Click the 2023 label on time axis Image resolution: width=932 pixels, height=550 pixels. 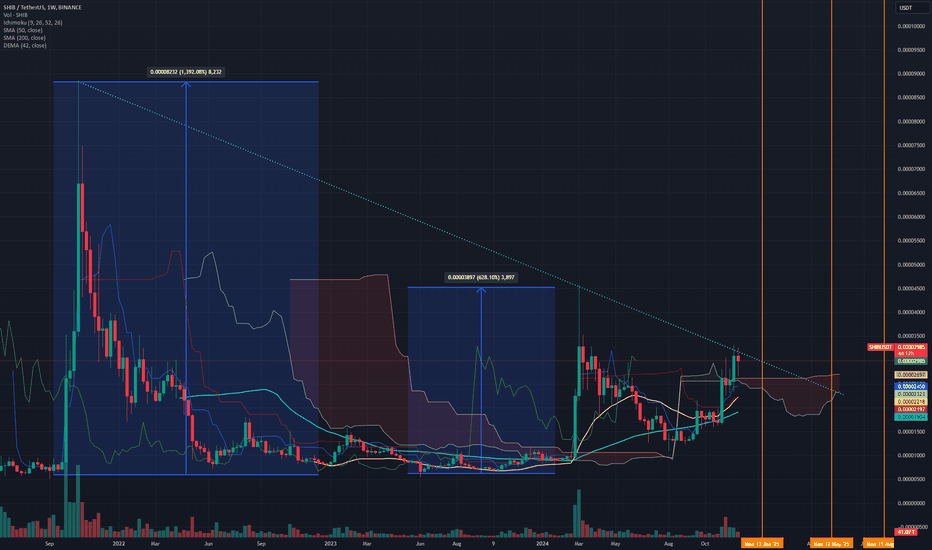click(330, 543)
